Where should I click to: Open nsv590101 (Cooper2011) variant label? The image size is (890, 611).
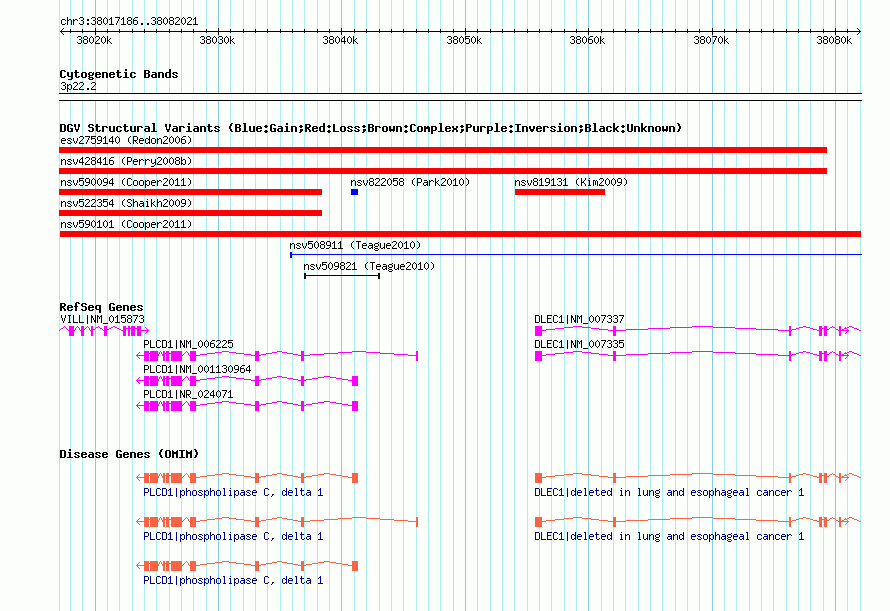(126, 224)
